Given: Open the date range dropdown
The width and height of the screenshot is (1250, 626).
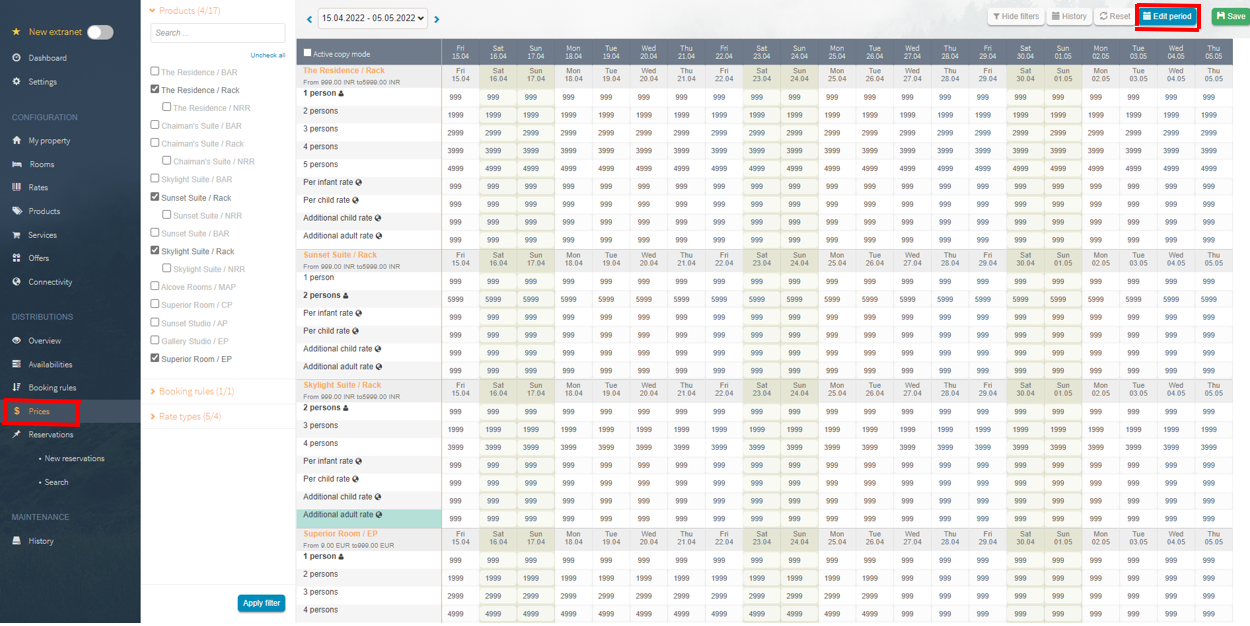Looking at the screenshot, I should pos(372,18).
